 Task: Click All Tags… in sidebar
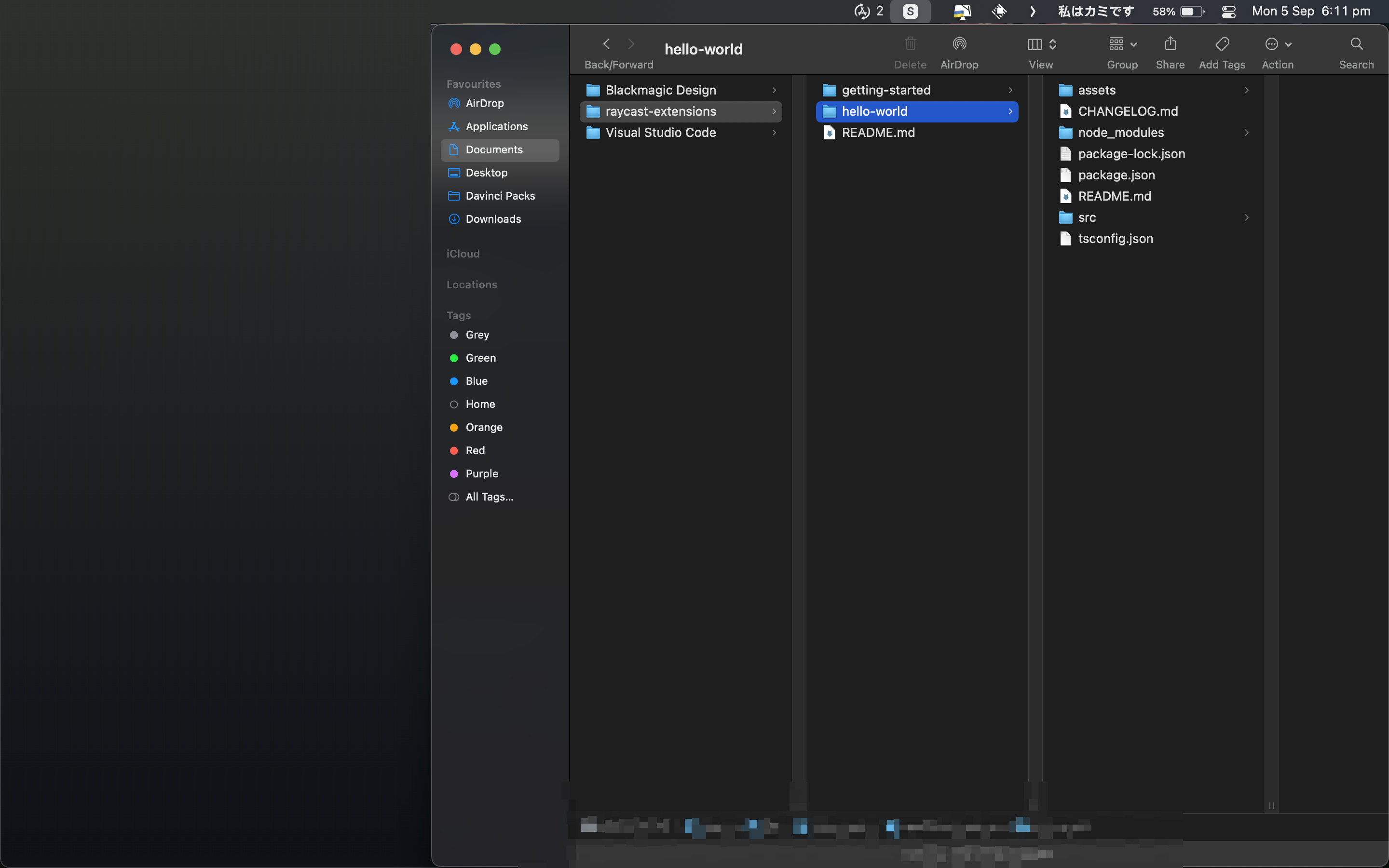489,497
